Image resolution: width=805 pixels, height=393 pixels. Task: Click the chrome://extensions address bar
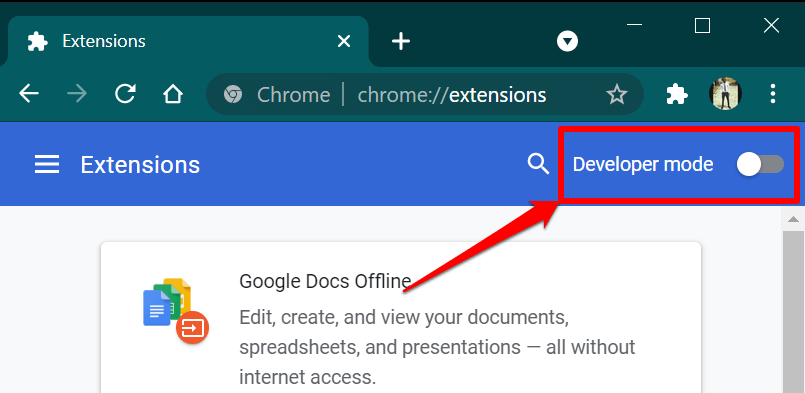pos(425,94)
